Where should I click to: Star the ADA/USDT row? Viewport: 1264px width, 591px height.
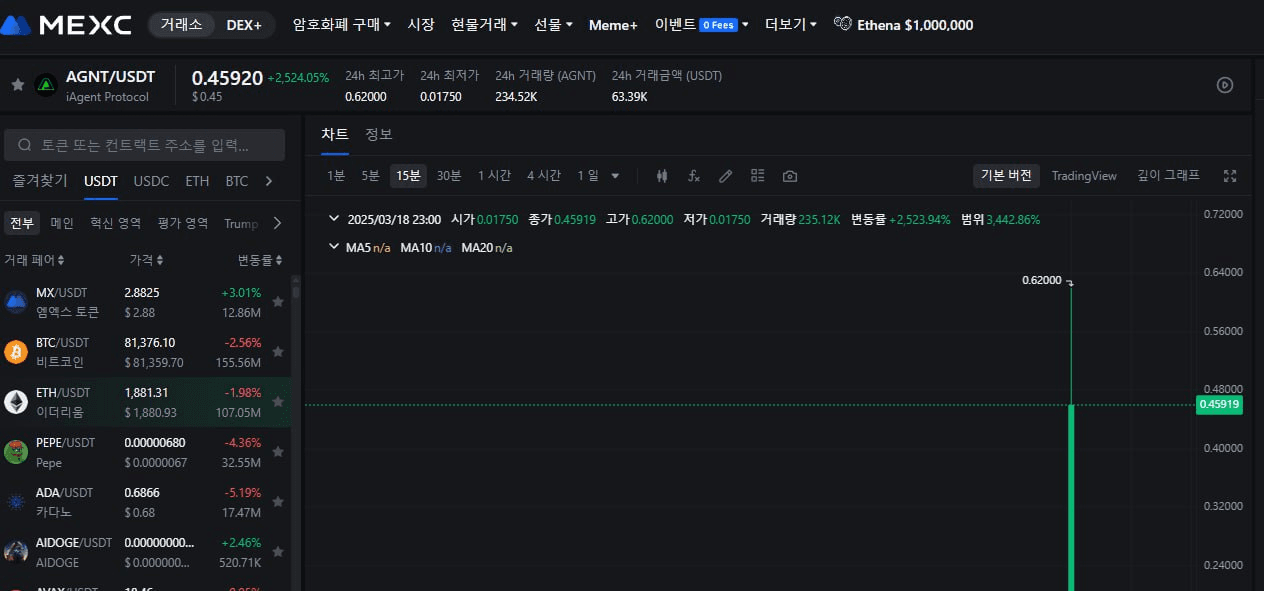point(278,502)
